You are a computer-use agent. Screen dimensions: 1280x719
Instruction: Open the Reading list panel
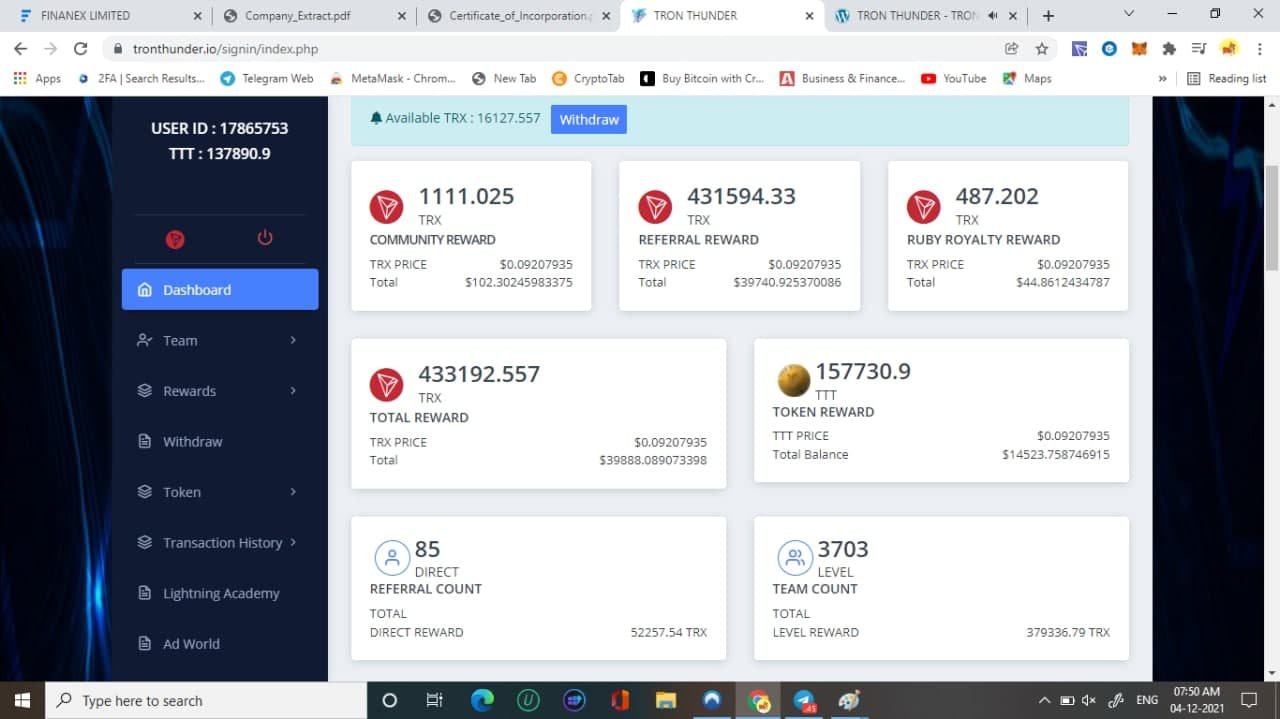coord(1226,78)
